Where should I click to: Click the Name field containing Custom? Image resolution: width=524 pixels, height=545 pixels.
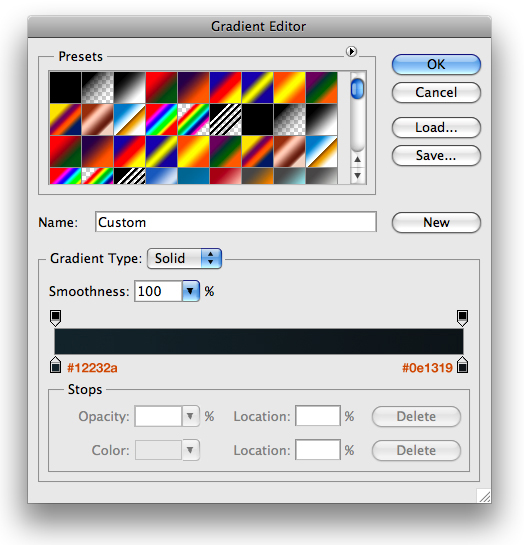tap(236, 222)
